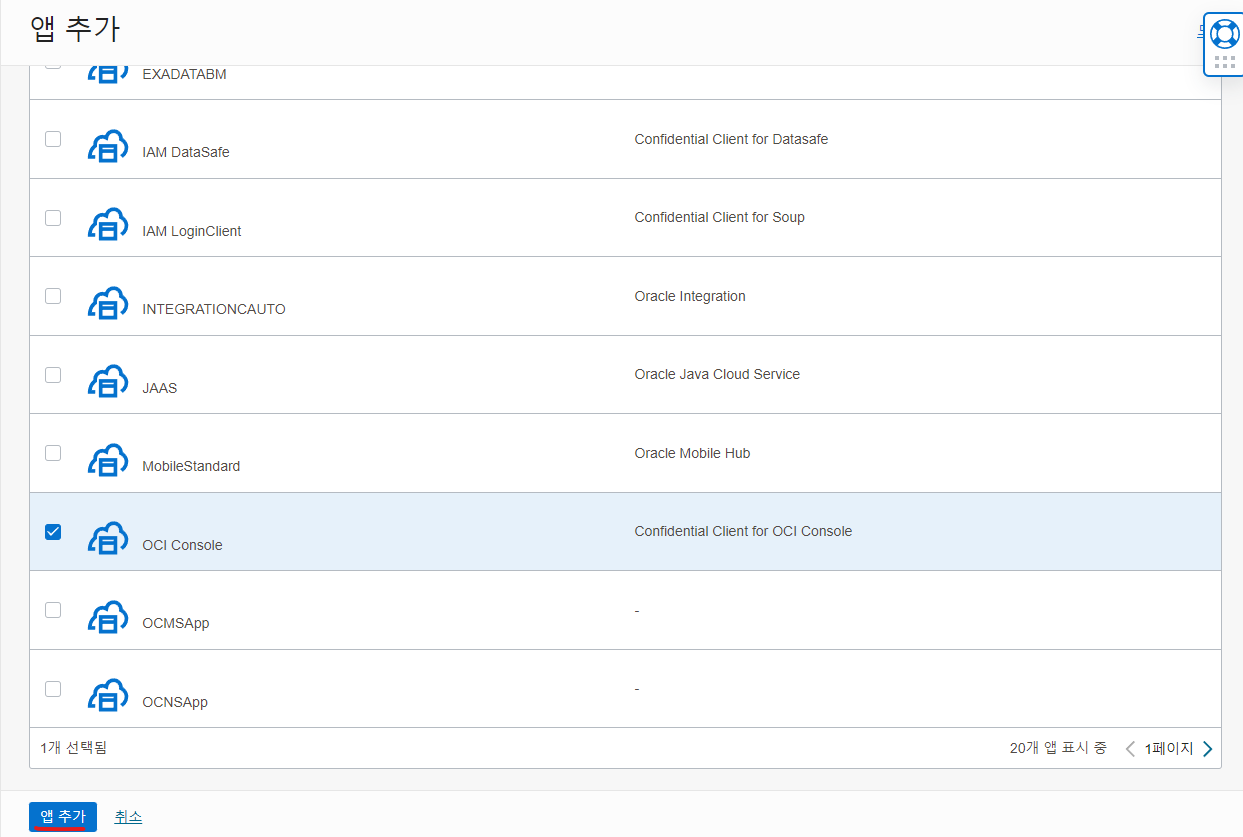
Task: Click 'Confidential Client for Soup' description
Action: pyautogui.click(x=719, y=217)
